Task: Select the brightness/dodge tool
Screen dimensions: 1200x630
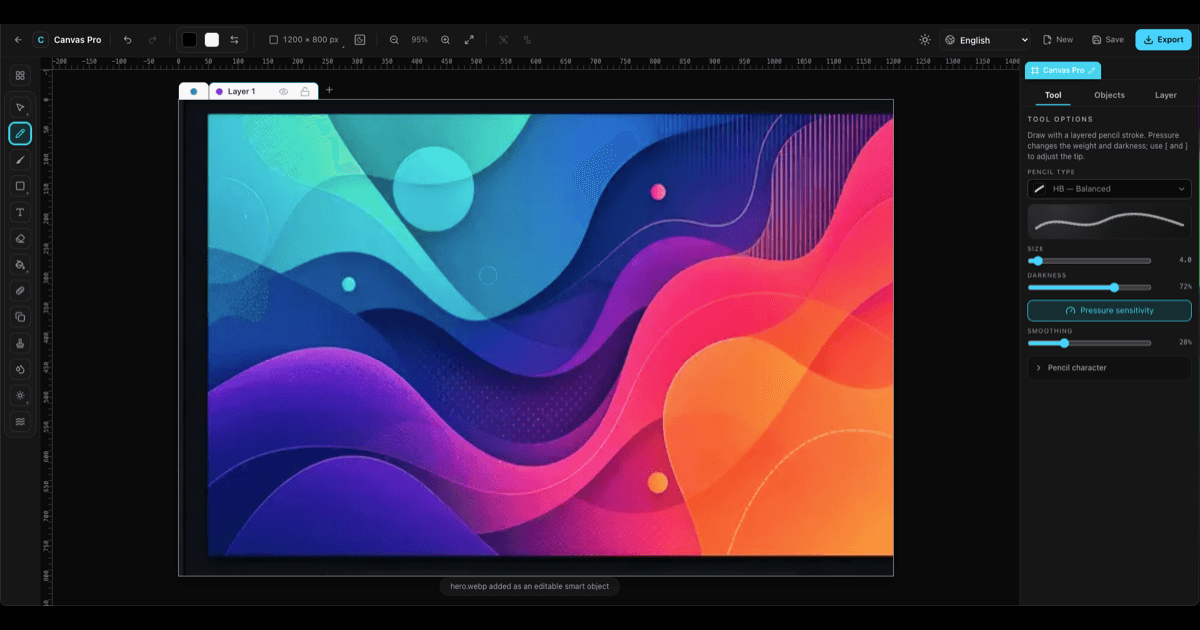Action: point(20,395)
